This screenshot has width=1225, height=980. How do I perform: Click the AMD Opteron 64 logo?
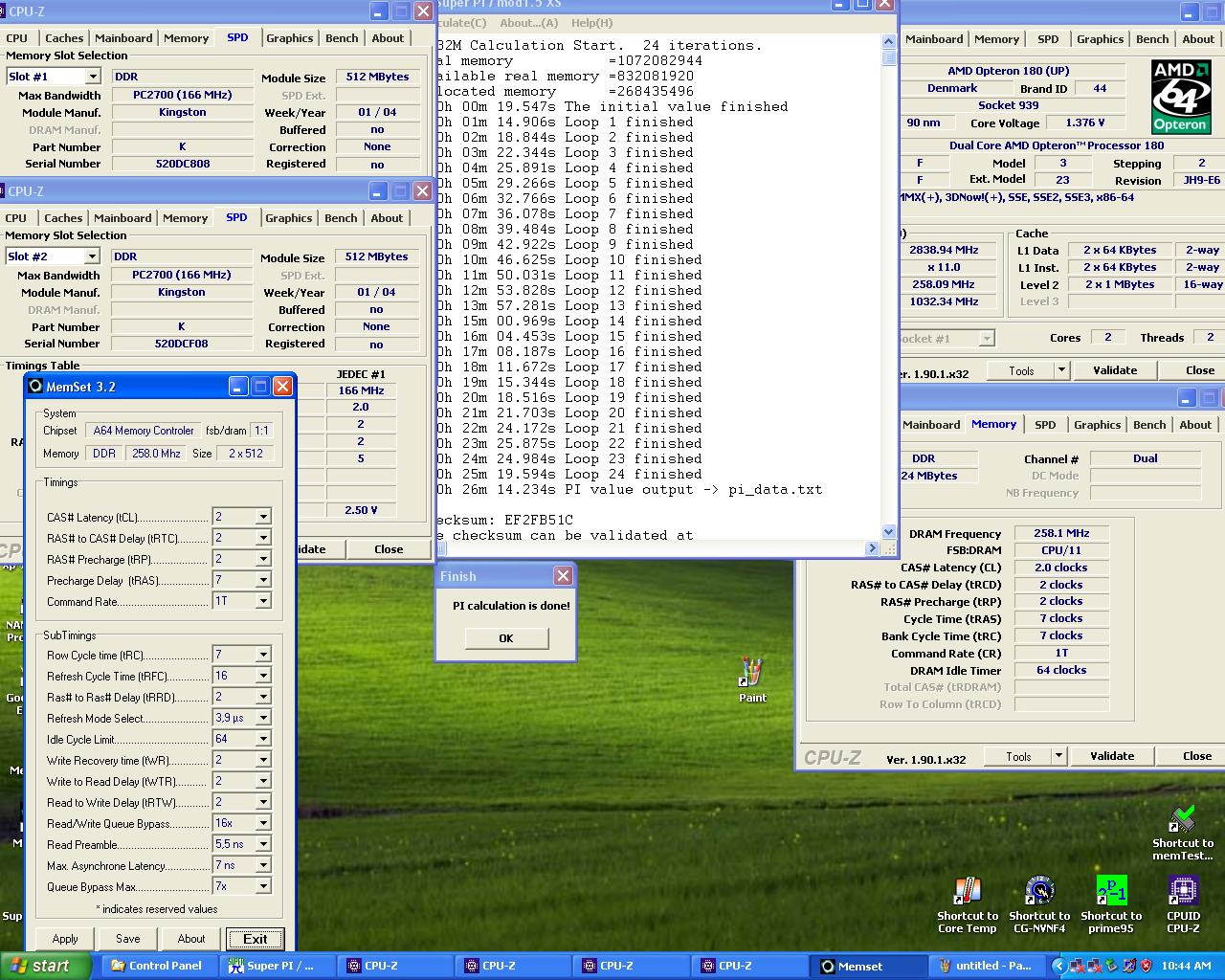click(1181, 98)
